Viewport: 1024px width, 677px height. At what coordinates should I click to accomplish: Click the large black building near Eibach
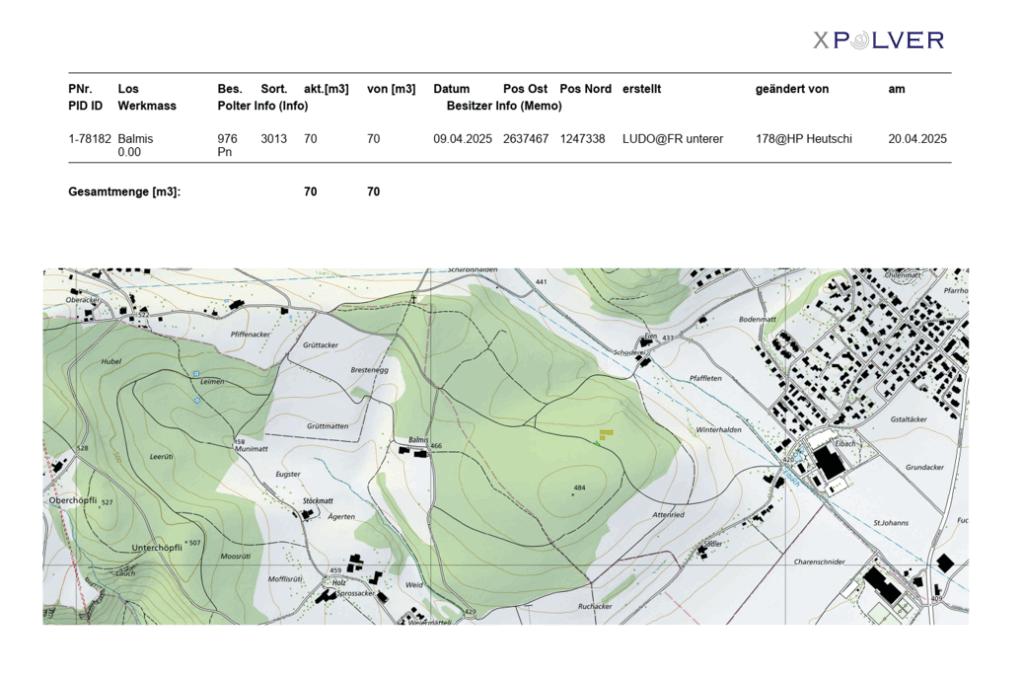pyautogui.click(x=827, y=463)
